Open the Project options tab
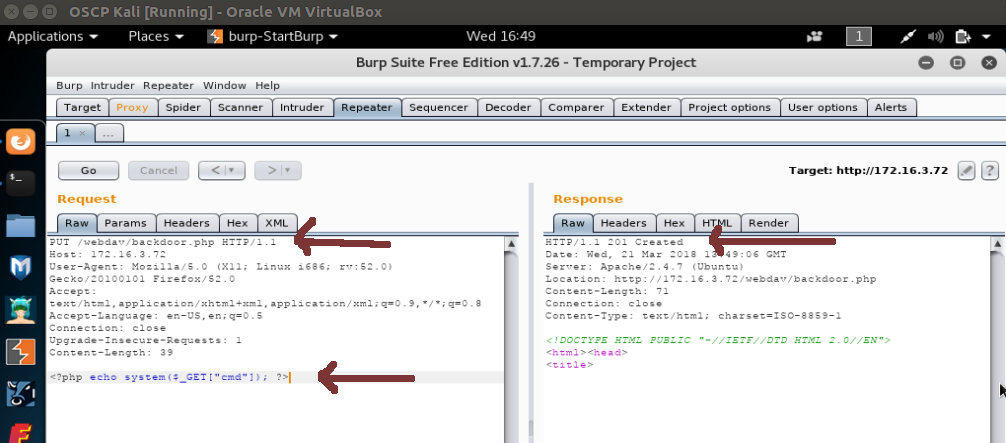1006x443 pixels. [729, 107]
